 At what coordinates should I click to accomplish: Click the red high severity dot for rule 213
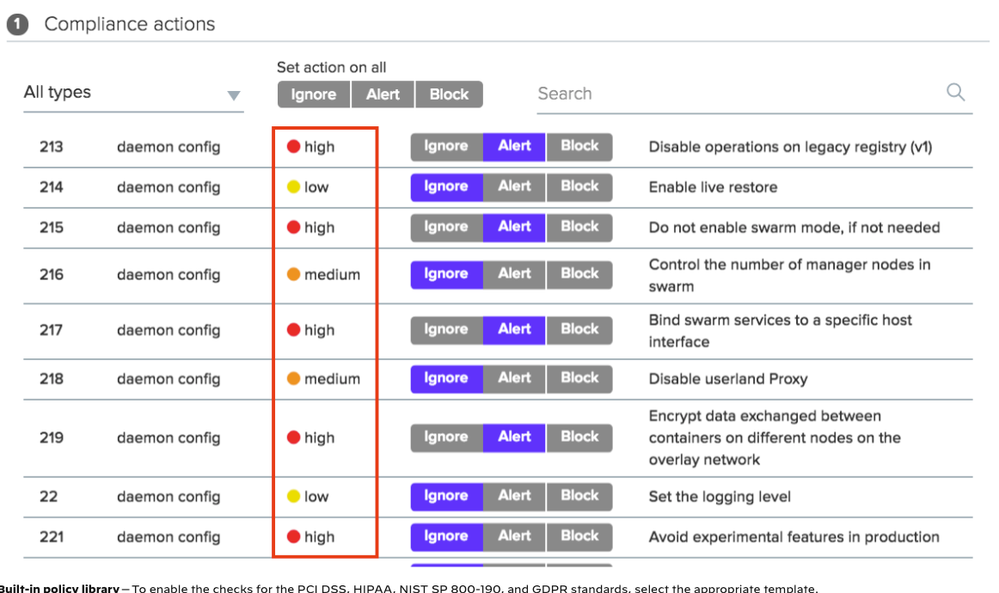click(x=294, y=147)
